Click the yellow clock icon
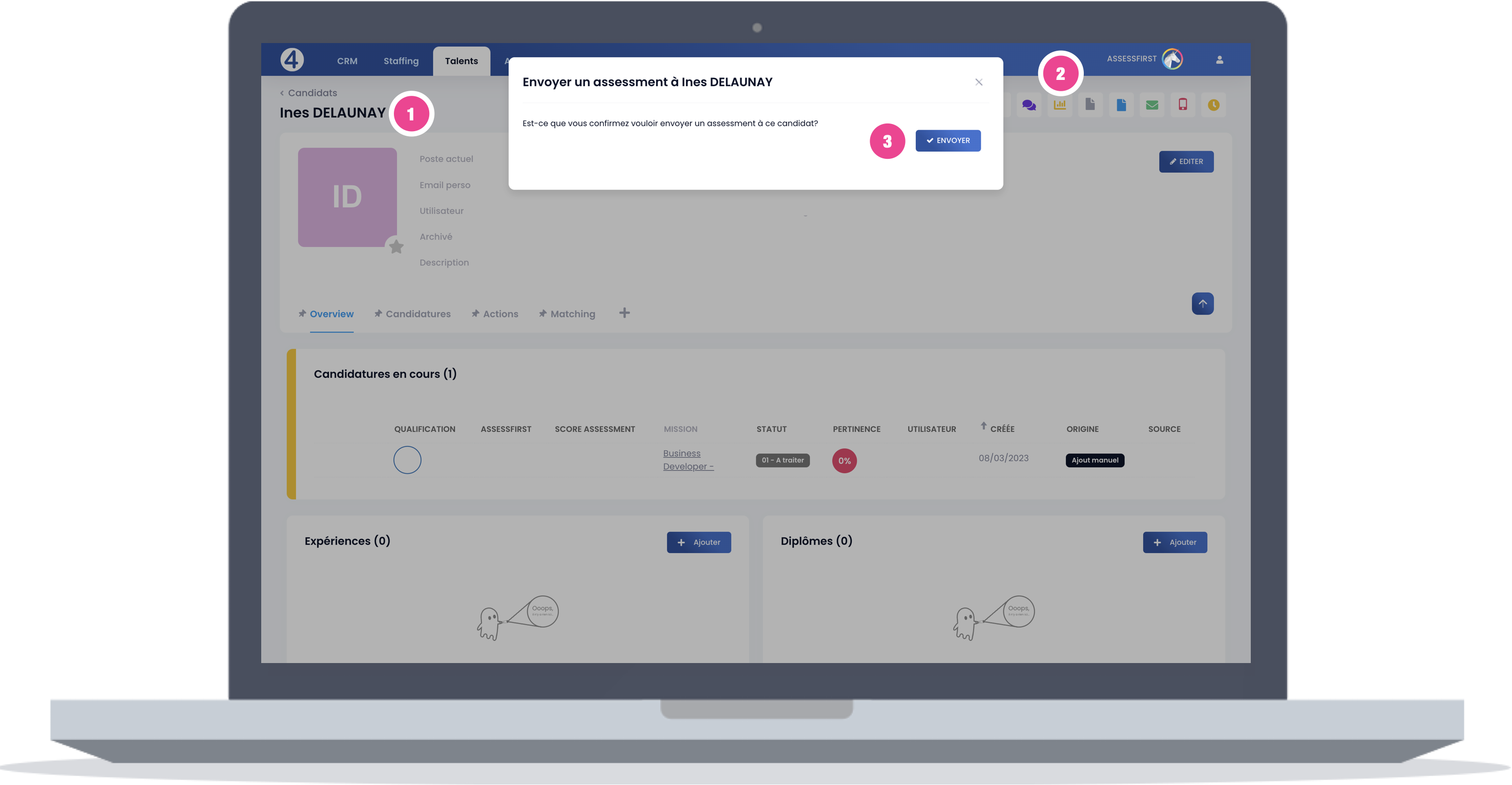This screenshot has width=1512, height=785. [1213, 105]
